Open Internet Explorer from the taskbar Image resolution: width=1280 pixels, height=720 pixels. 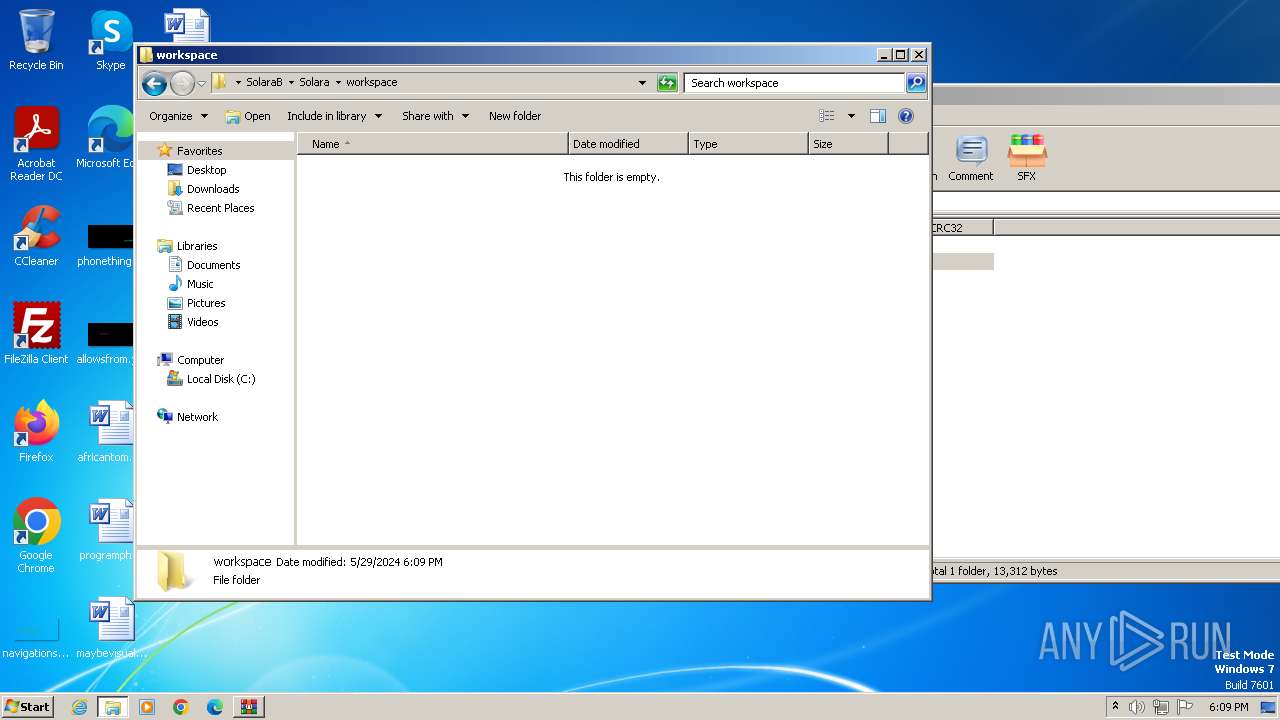(79, 707)
